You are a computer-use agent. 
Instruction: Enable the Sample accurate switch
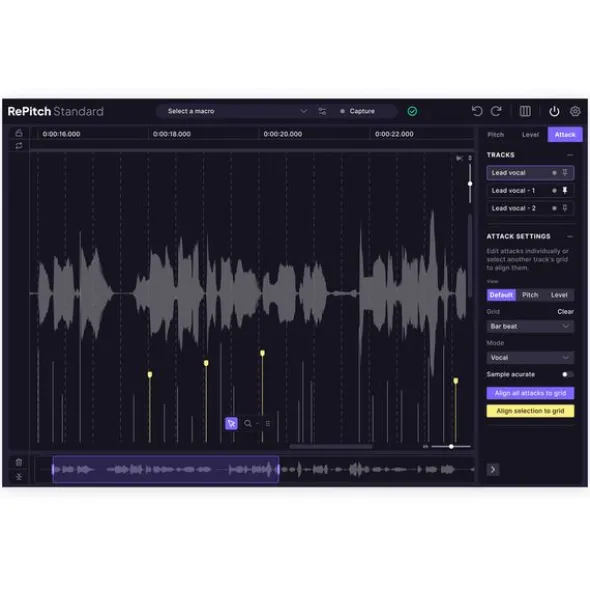[x=567, y=374]
